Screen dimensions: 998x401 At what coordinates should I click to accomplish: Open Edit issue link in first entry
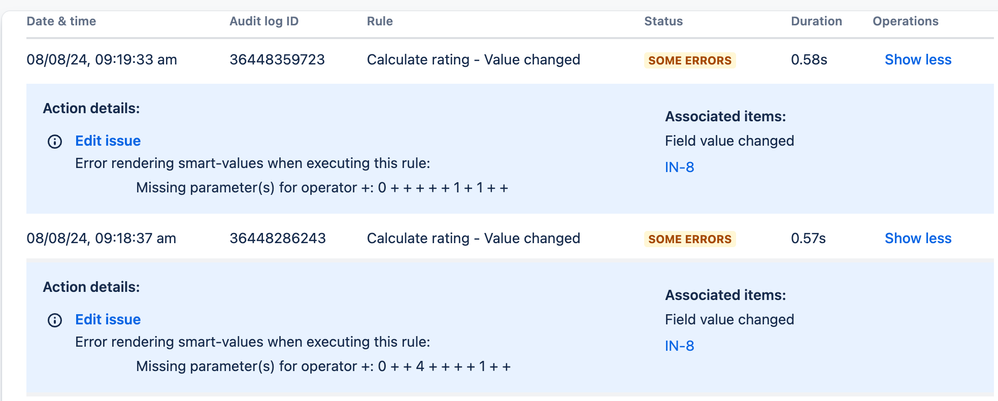pos(108,141)
